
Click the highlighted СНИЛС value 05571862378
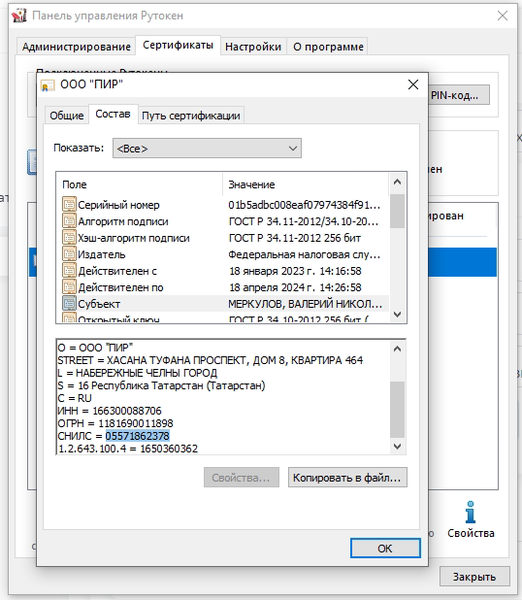[137, 436]
